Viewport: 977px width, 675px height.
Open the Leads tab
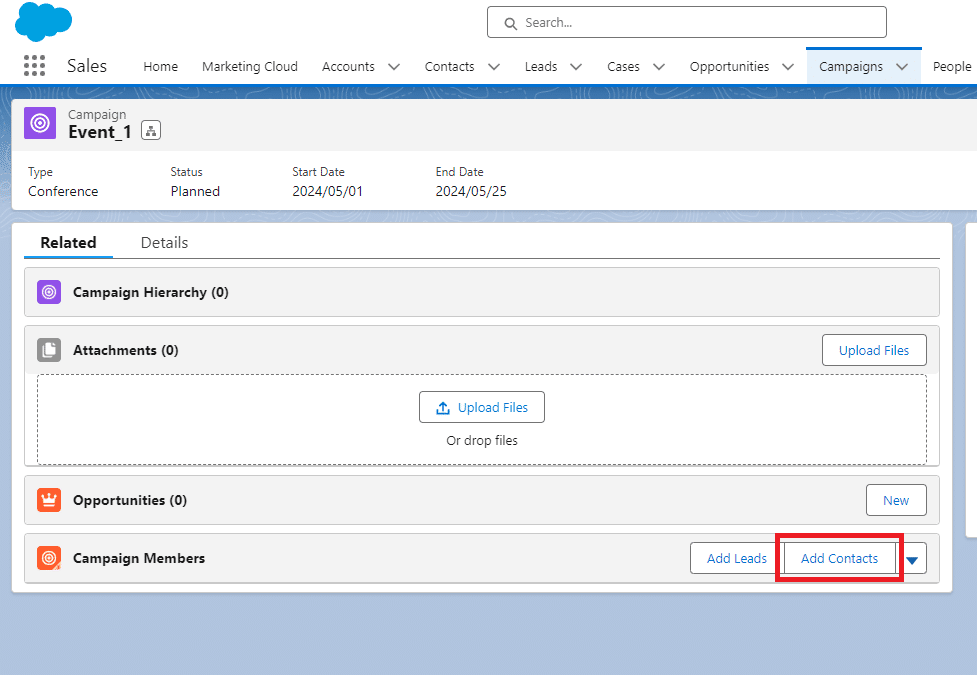pos(541,67)
